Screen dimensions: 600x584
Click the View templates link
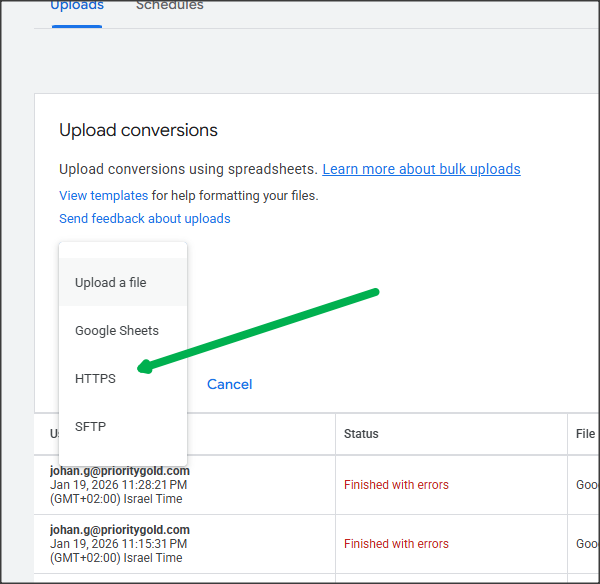103,195
